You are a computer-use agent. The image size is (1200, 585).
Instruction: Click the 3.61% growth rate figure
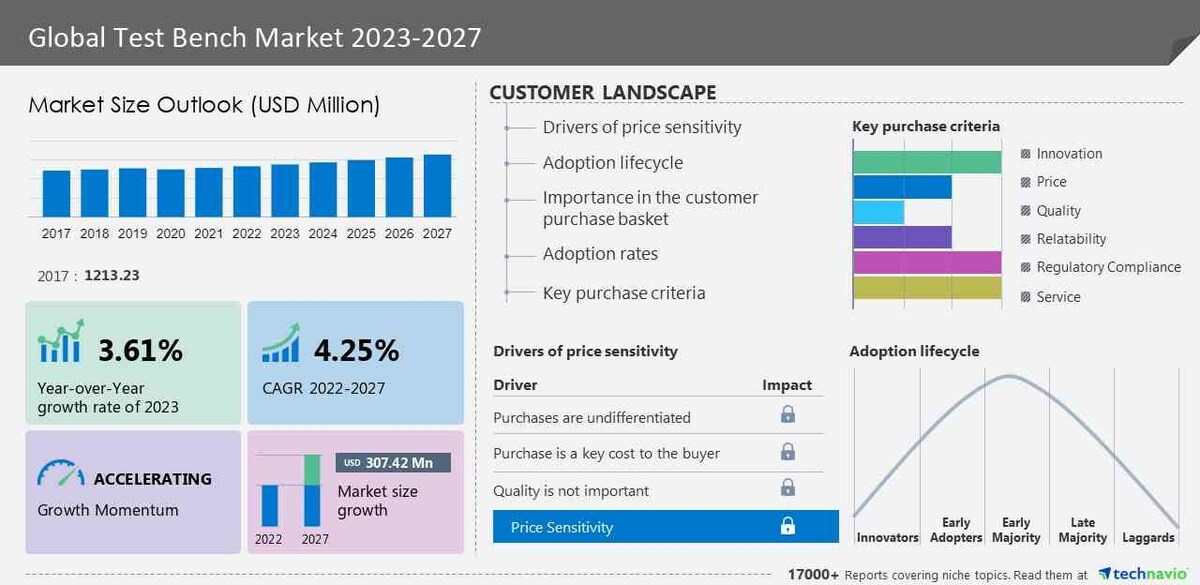[140, 350]
